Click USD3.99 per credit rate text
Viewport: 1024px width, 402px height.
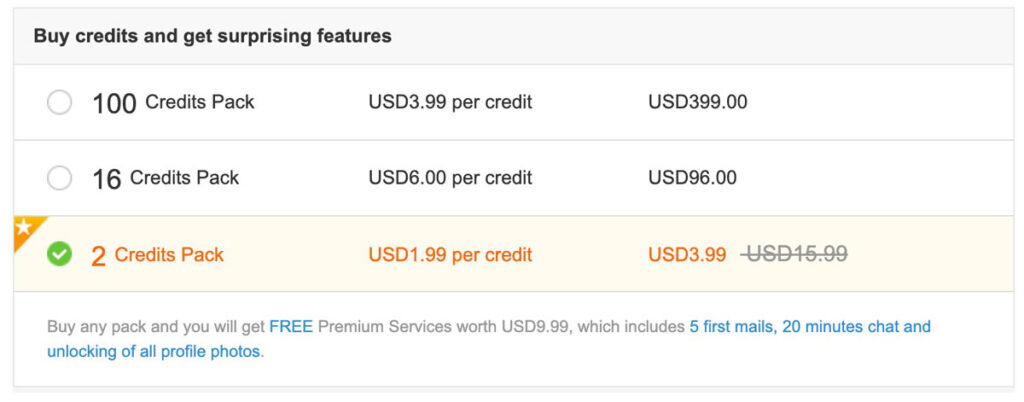pos(450,102)
